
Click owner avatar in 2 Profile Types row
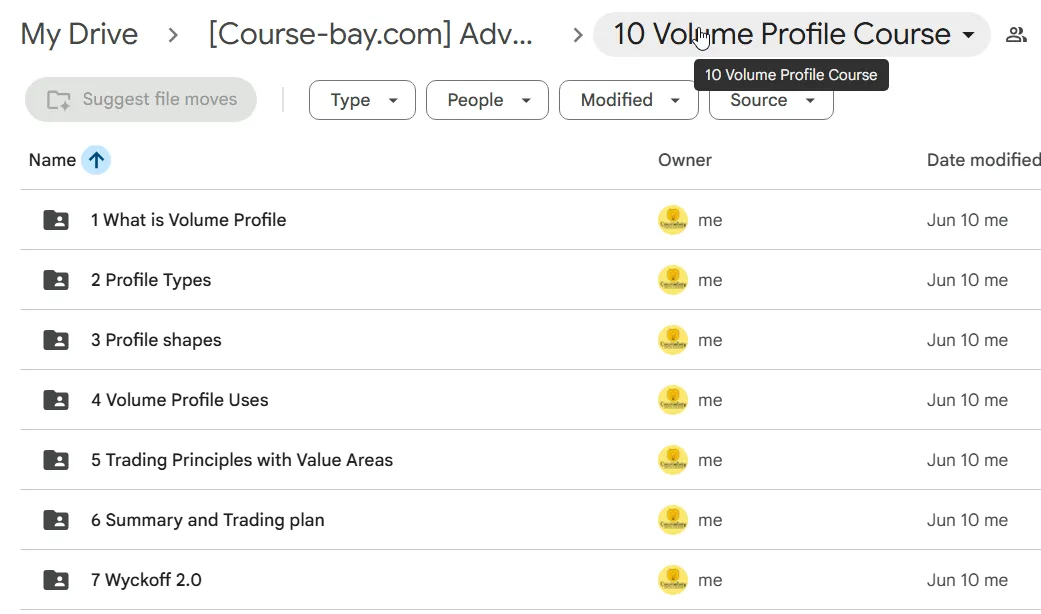pyautogui.click(x=673, y=280)
